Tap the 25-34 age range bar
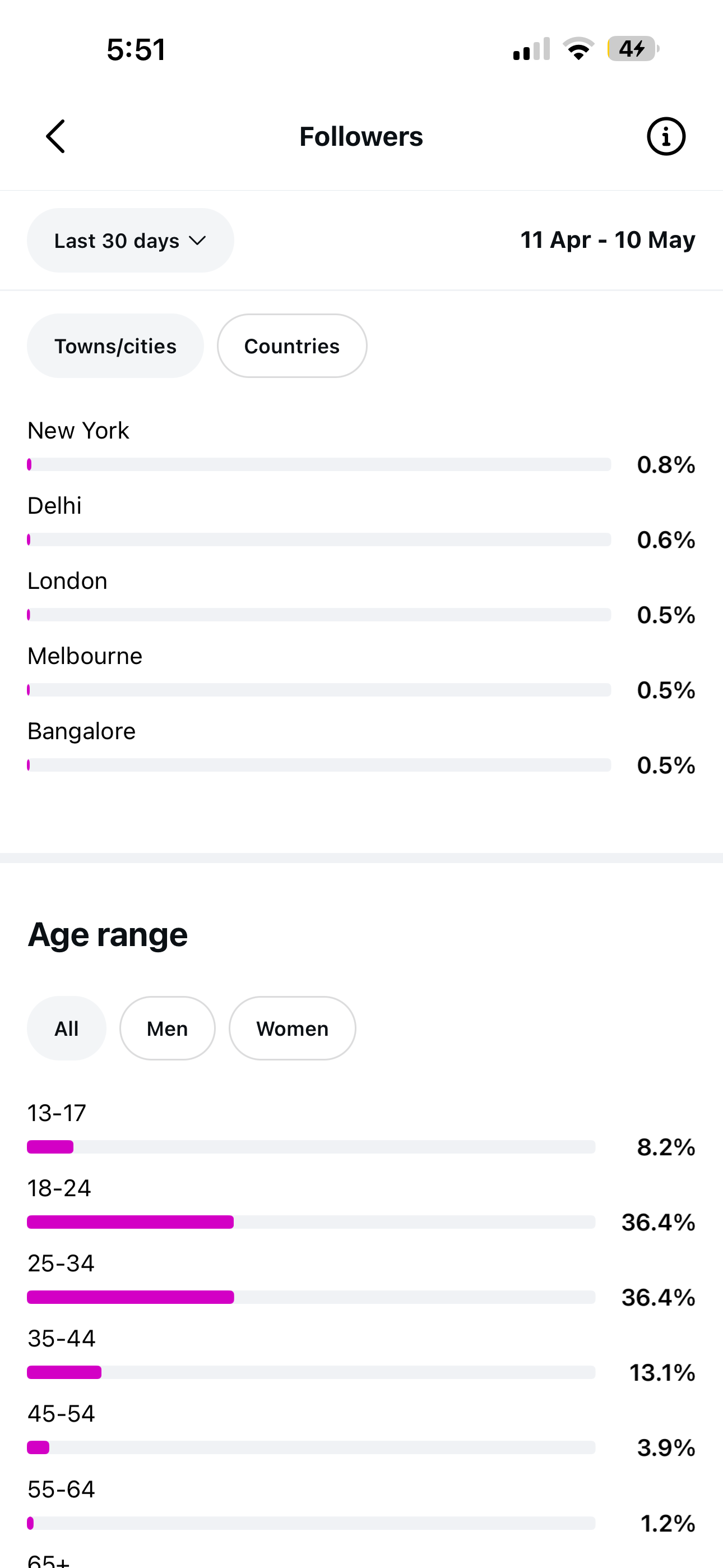723x1568 pixels. click(311, 1297)
